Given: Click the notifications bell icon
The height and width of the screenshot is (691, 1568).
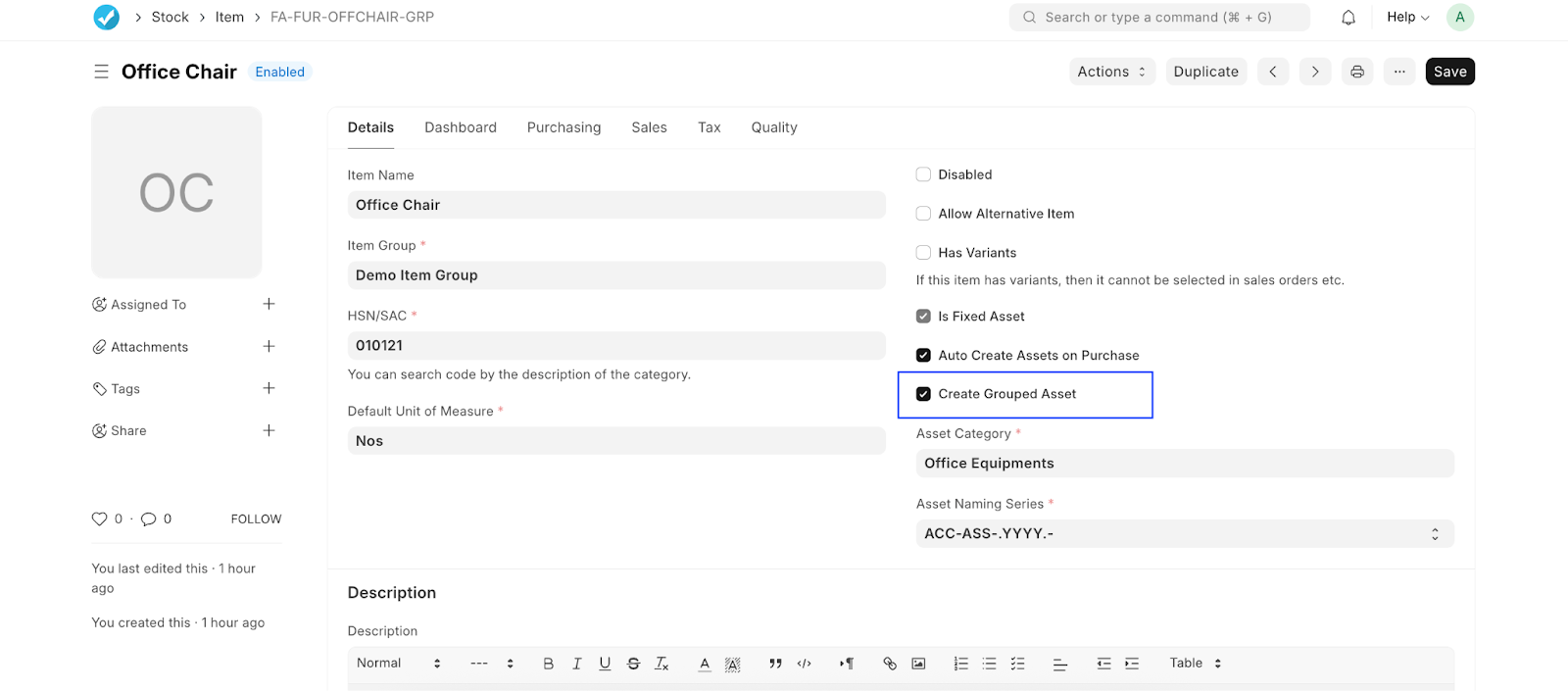Looking at the screenshot, I should point(1348,18).
